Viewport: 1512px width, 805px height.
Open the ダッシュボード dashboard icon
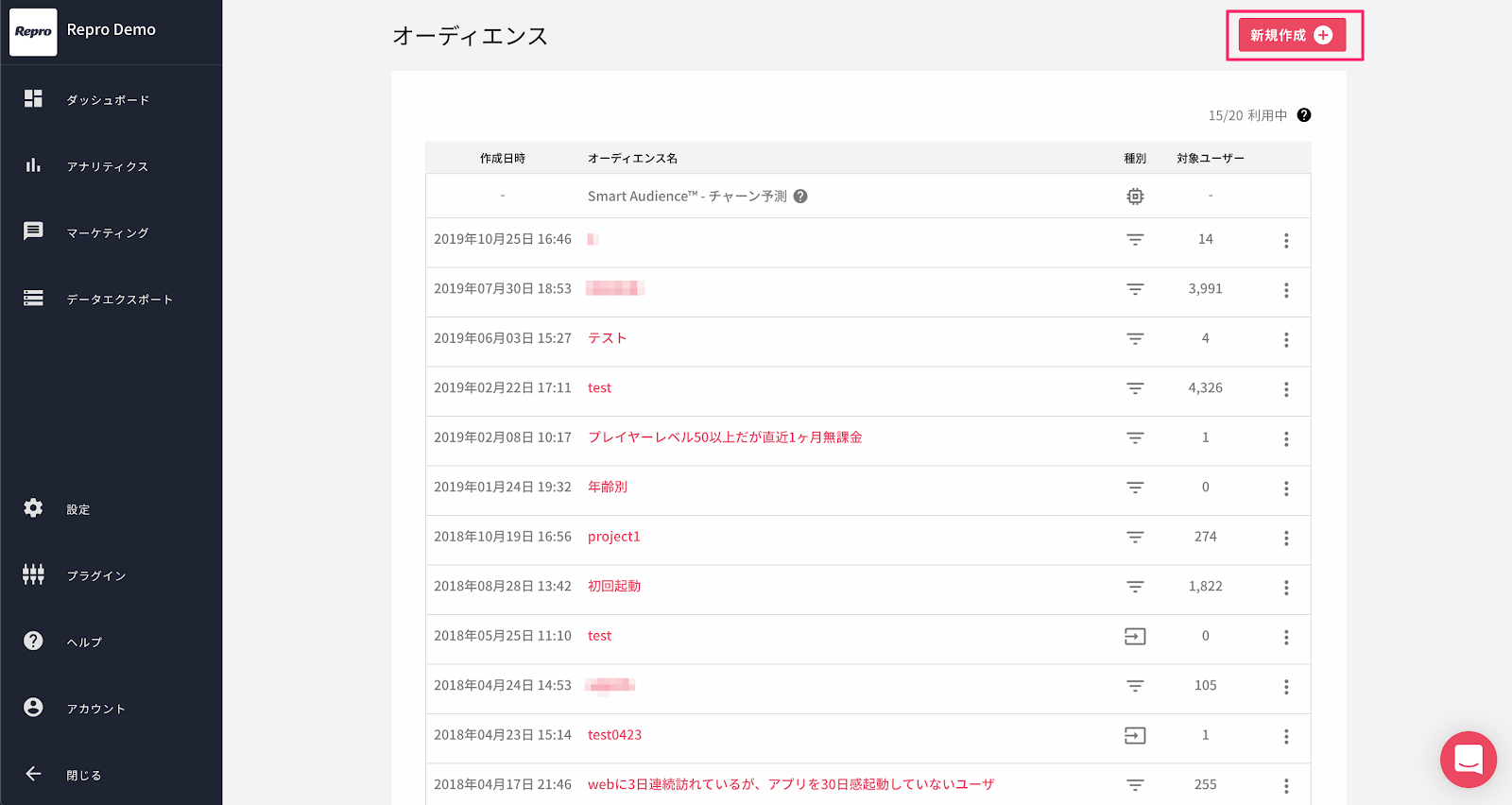33,99
